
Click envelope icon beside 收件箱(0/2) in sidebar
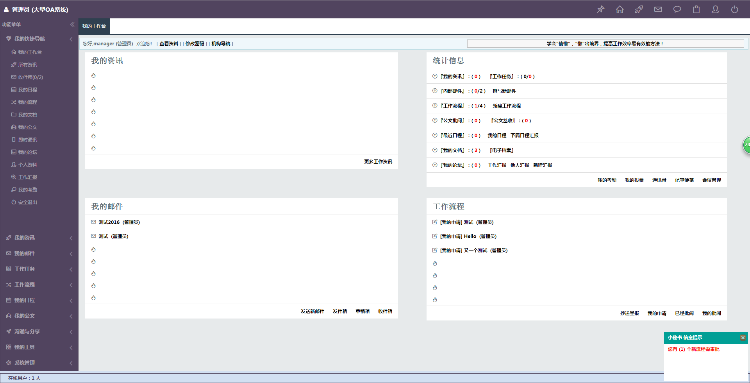pos(13,77)
